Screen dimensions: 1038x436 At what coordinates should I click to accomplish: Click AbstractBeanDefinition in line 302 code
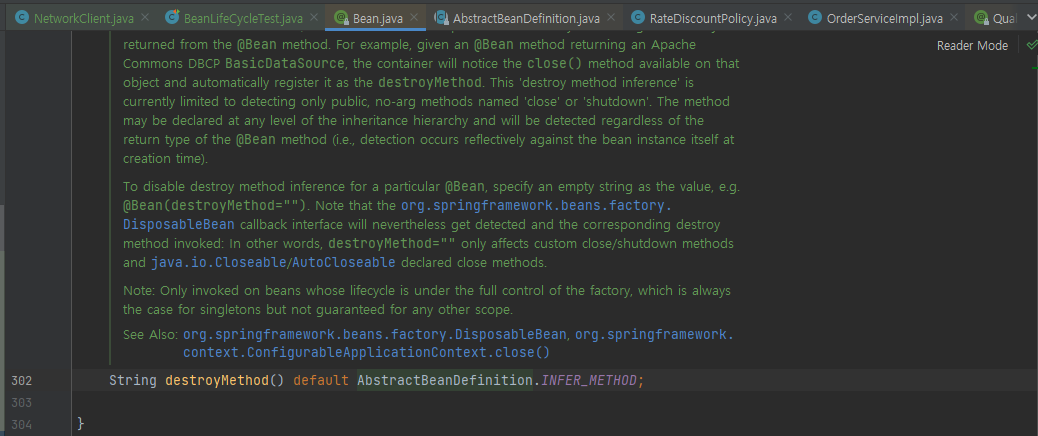click(445, 380)
